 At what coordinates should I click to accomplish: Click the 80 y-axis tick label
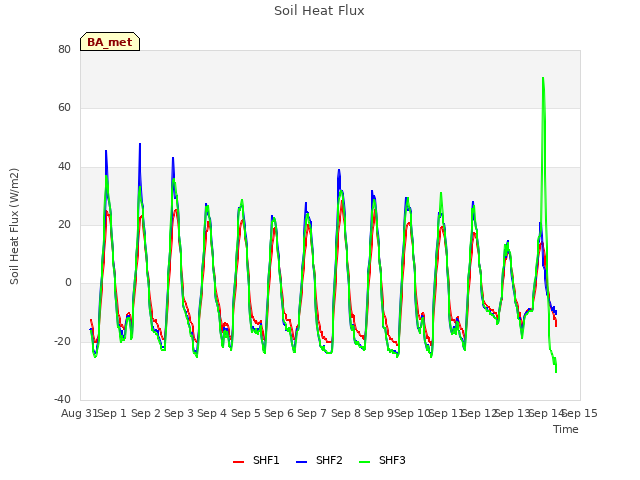[x=64, y=49]
